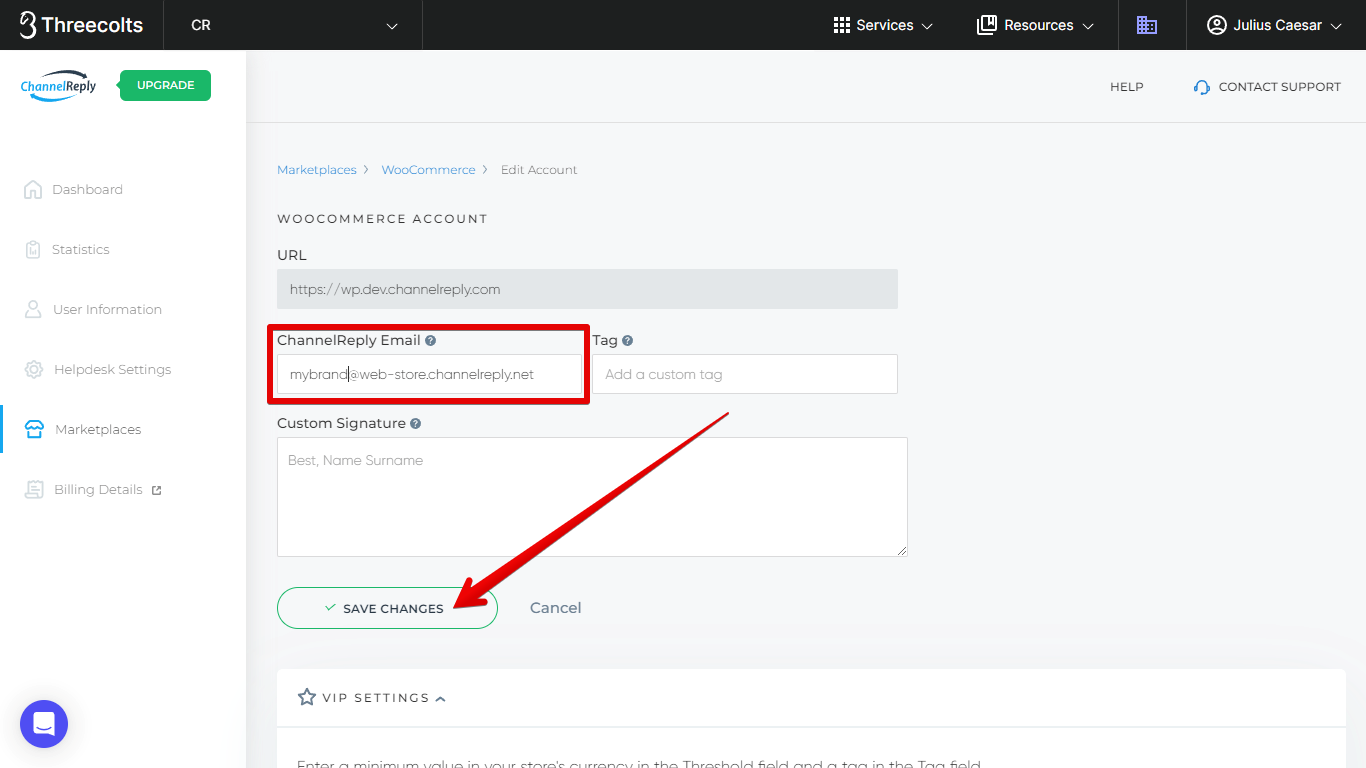Click the Cancel link

[555, 608]
